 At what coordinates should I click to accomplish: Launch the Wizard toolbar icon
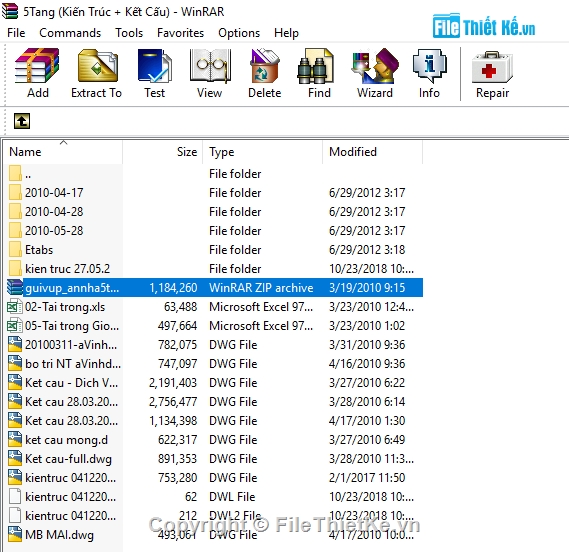click(375, 66)
